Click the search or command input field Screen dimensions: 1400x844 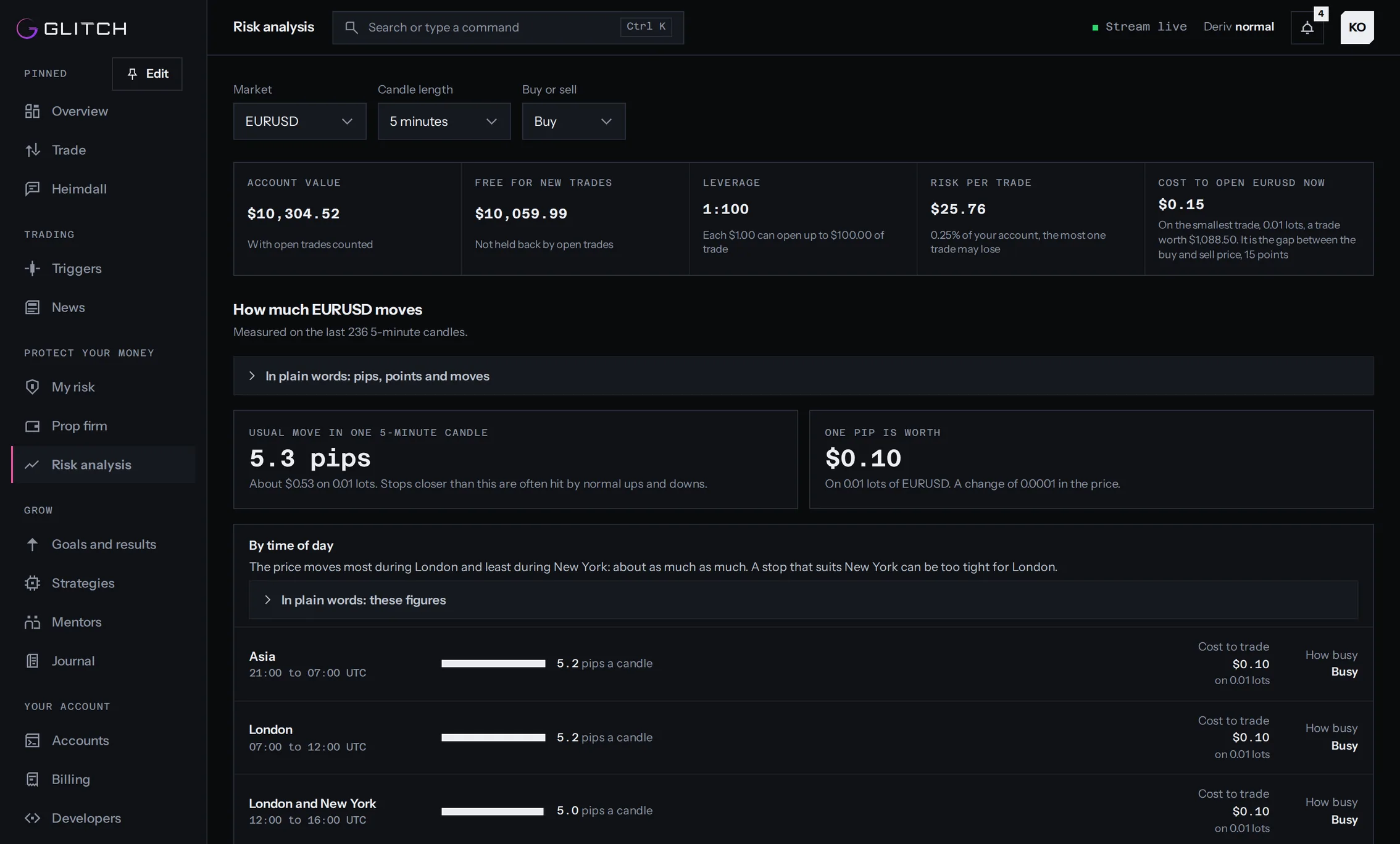click(x=507, y=27)
